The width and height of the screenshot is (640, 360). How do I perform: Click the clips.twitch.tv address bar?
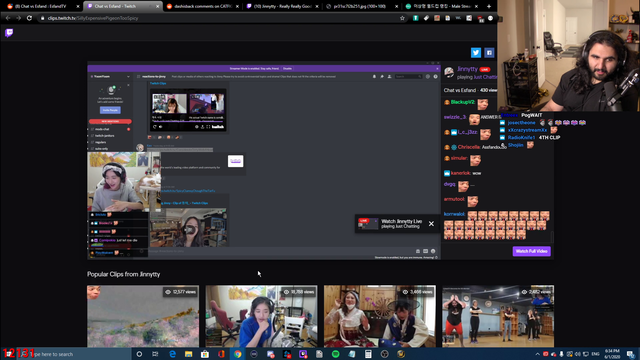click(x=220, y=18)
